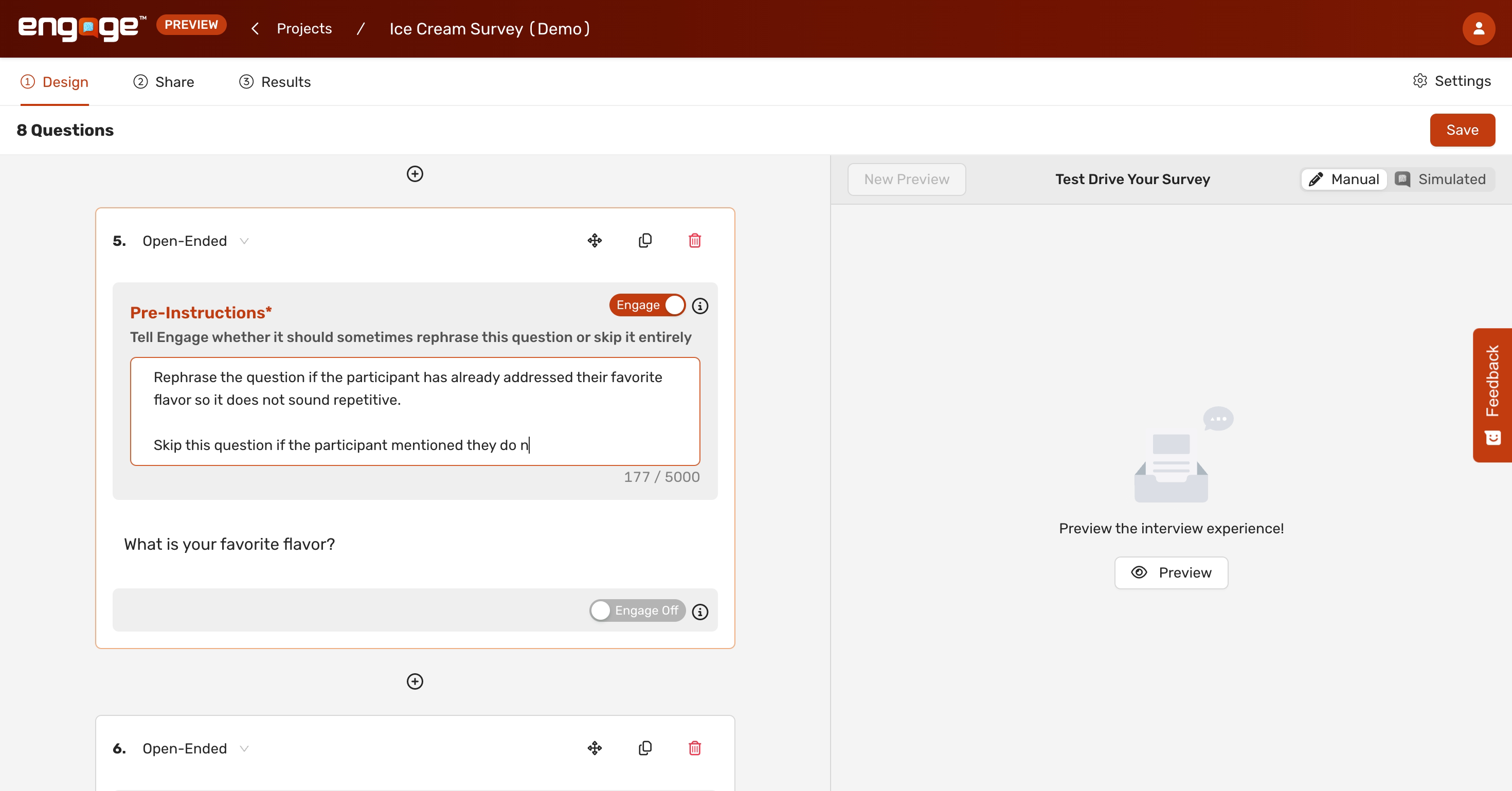Viewport: 1512px width, 791px height.
Task: Click the 8 Questions heading
Action: click(x=65, y=130)
